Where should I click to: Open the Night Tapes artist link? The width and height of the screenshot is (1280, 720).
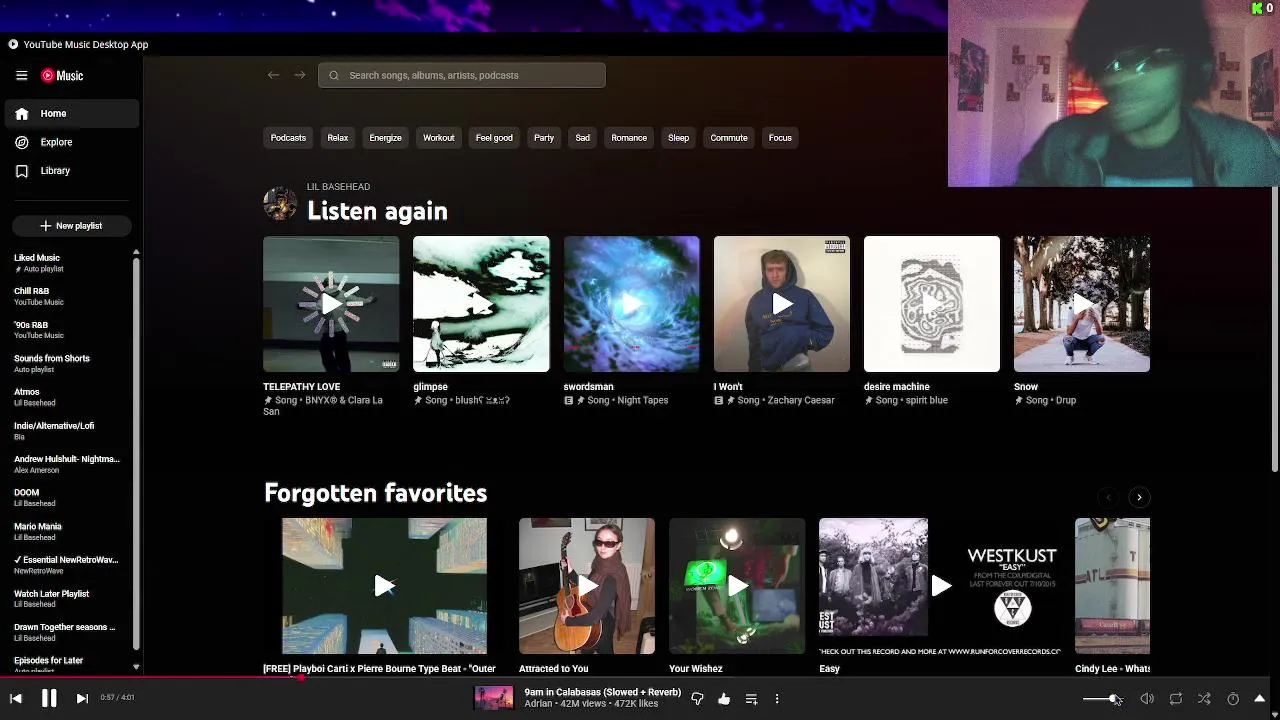pyautogui.click(x=642, y=400)
